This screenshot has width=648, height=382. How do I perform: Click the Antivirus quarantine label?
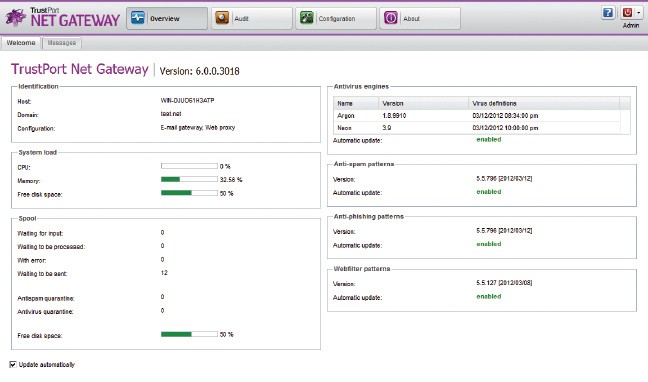click(45, 312)
